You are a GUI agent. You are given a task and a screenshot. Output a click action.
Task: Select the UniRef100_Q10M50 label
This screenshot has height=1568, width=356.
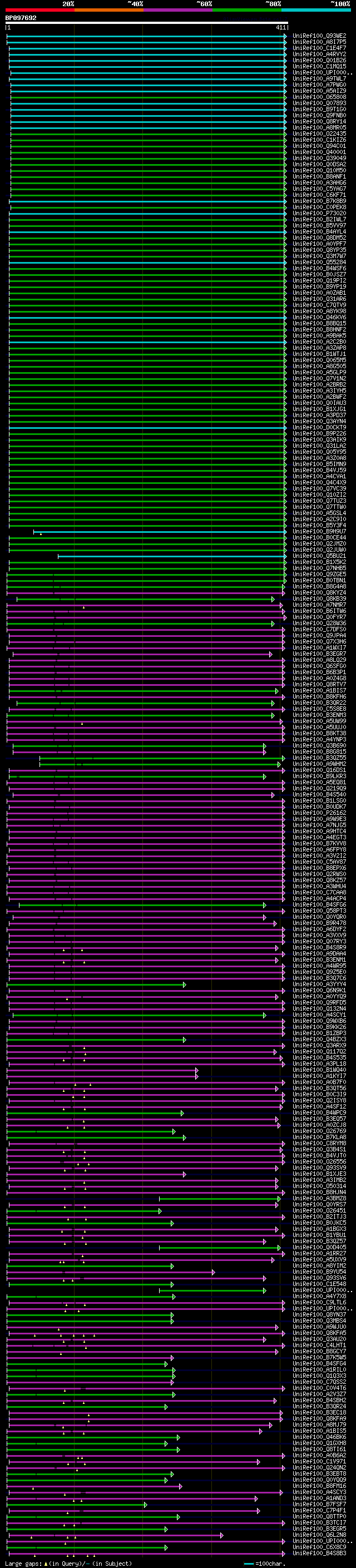(x=319, y=170)
